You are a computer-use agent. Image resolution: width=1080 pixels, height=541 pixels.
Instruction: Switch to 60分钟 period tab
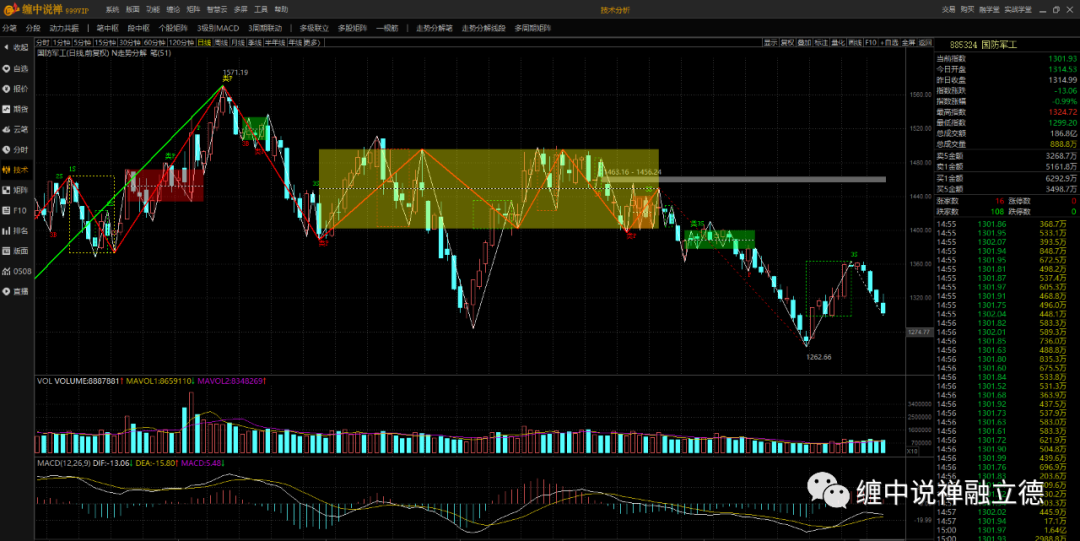(x=154, y=43)
